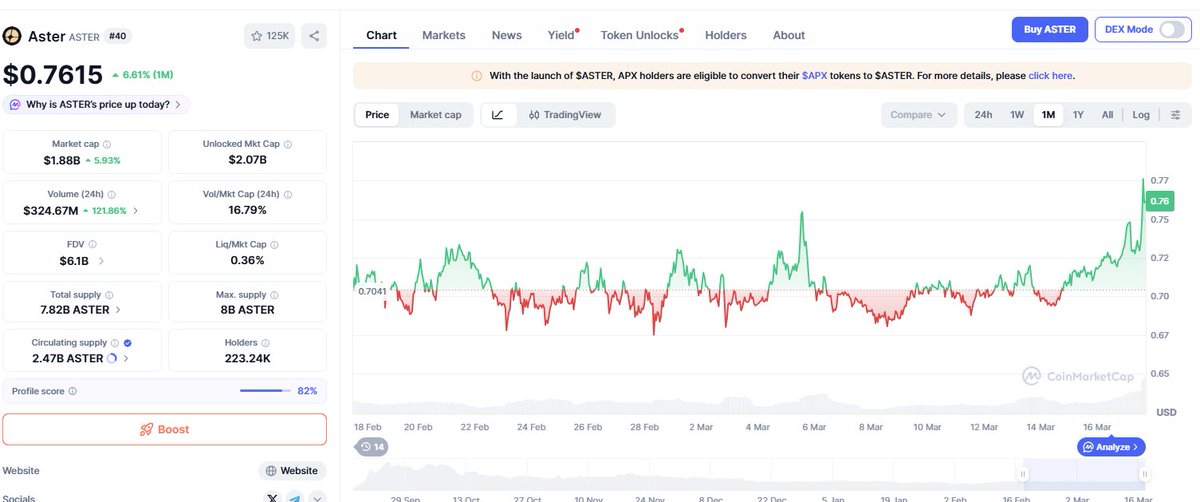Open the Compare dropdown
The width and height of the screenshot is (1200, 502).
tap(918, 115)
